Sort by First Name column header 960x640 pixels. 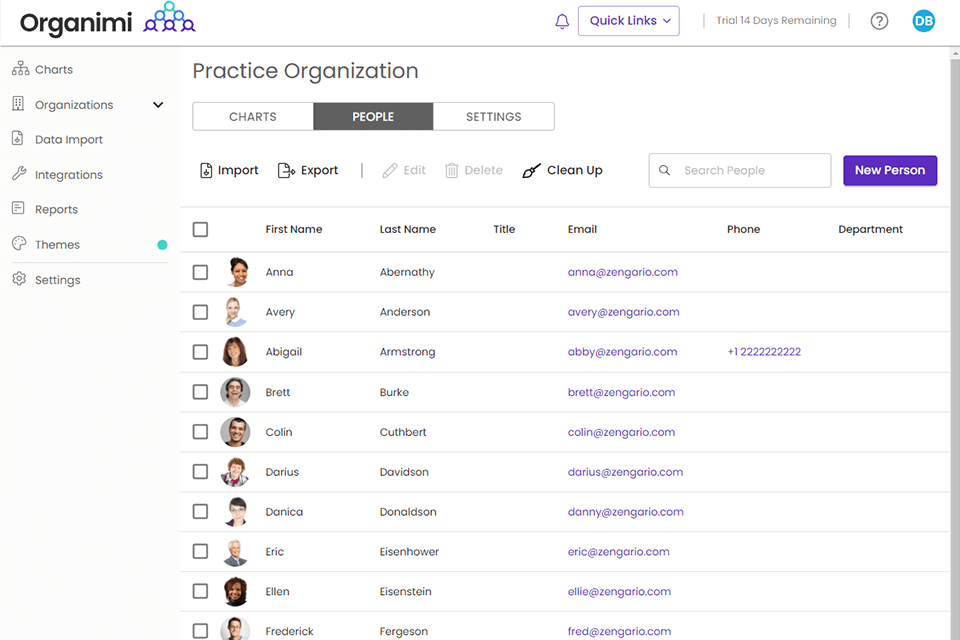point(294,229)
